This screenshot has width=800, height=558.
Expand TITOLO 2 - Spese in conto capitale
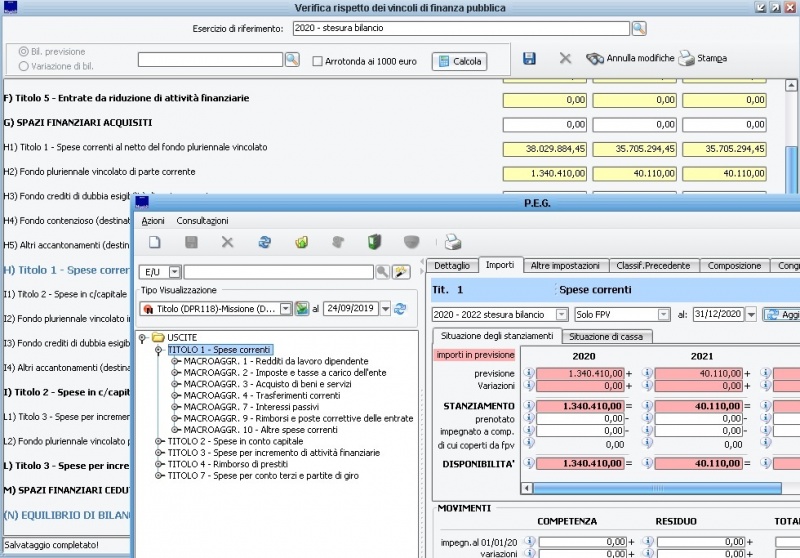(158, 441)
